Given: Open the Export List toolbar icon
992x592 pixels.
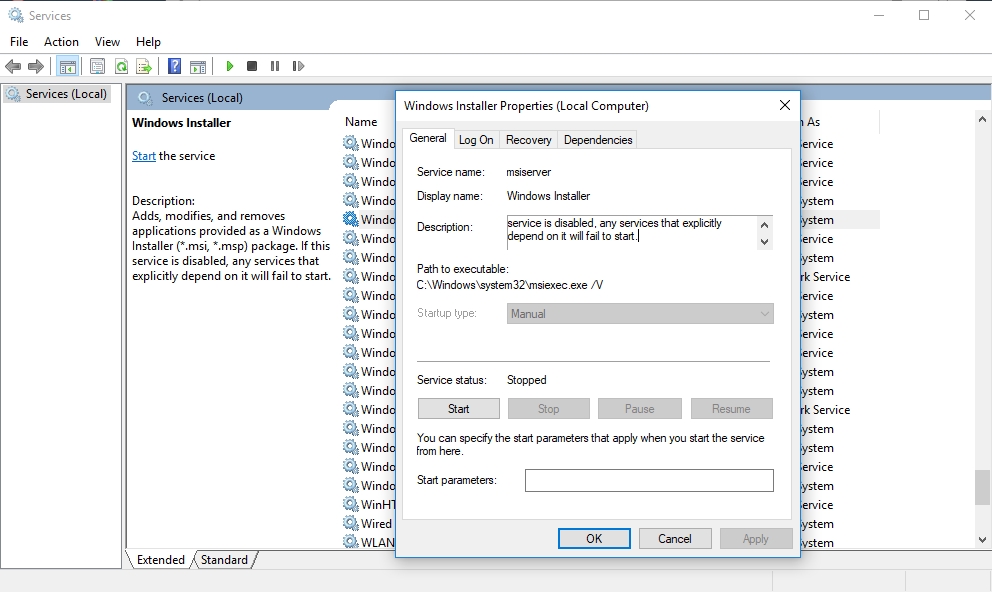Looking at the screenshot, I should (144, 66).
